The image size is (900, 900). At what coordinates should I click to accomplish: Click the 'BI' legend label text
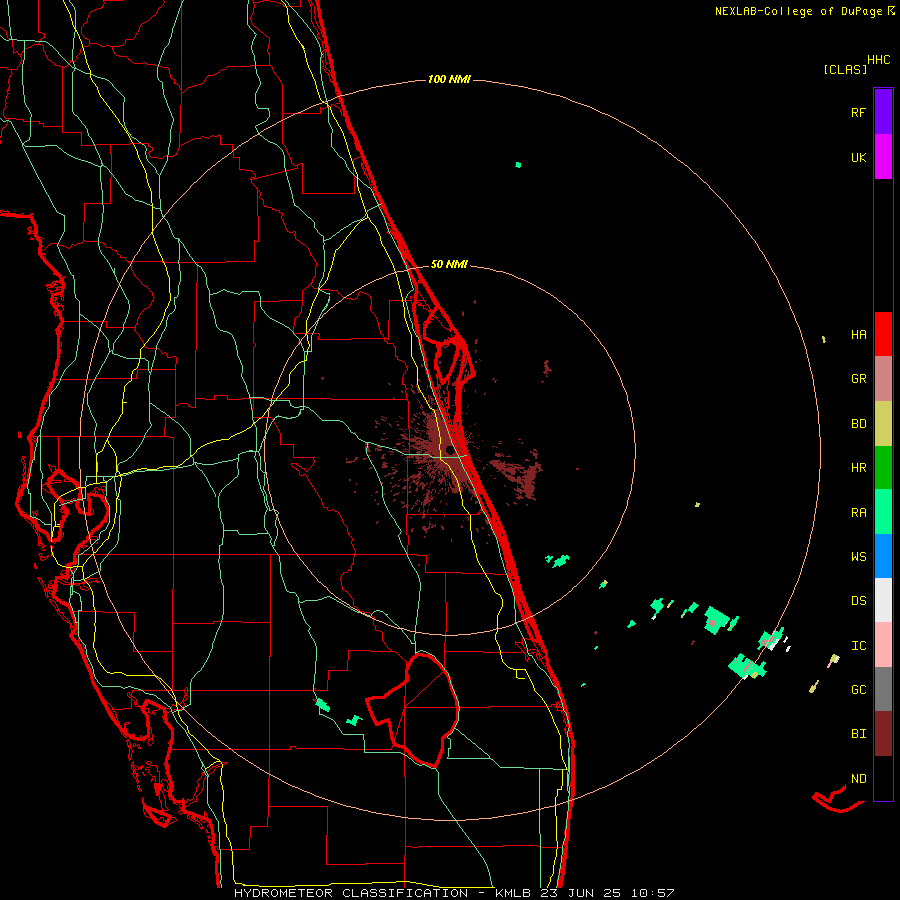pyautogui.click(x=858, y=734)
